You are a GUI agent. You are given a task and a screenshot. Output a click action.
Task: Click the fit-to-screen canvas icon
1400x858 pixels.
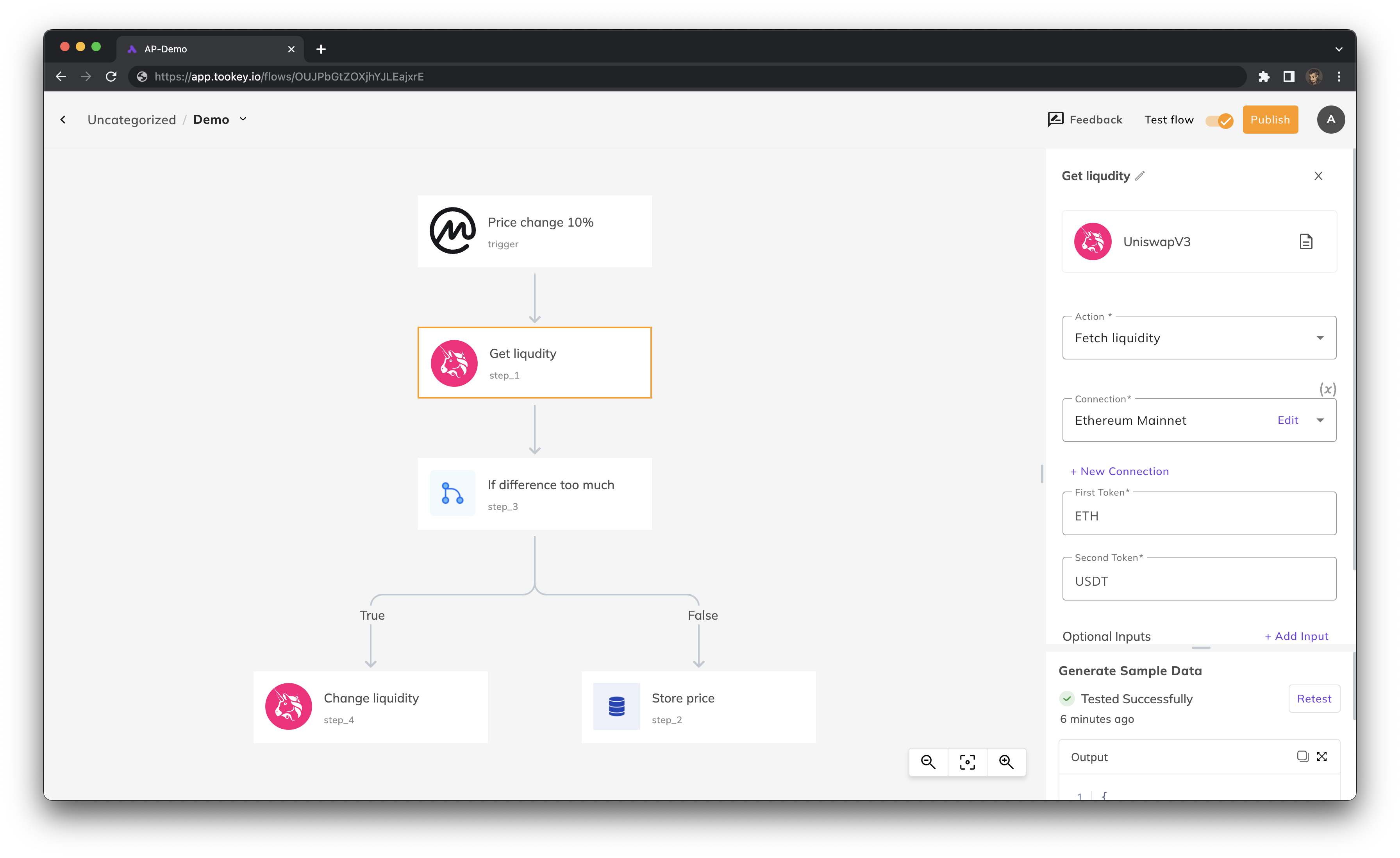pyautogui.click(x=967, y=761)
